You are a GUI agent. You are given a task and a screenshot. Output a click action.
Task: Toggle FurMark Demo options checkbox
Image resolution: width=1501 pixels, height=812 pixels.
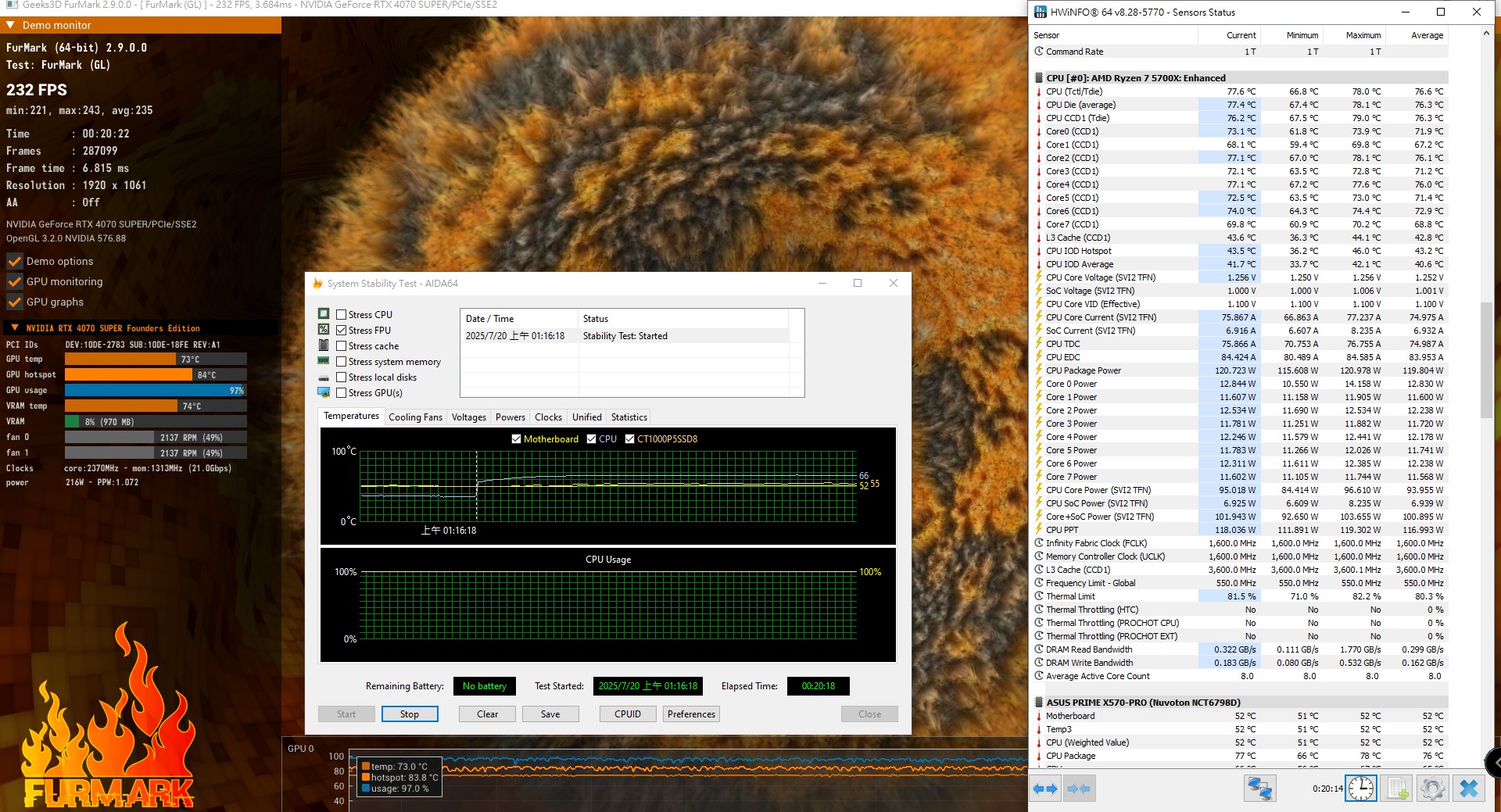point(14,261)
